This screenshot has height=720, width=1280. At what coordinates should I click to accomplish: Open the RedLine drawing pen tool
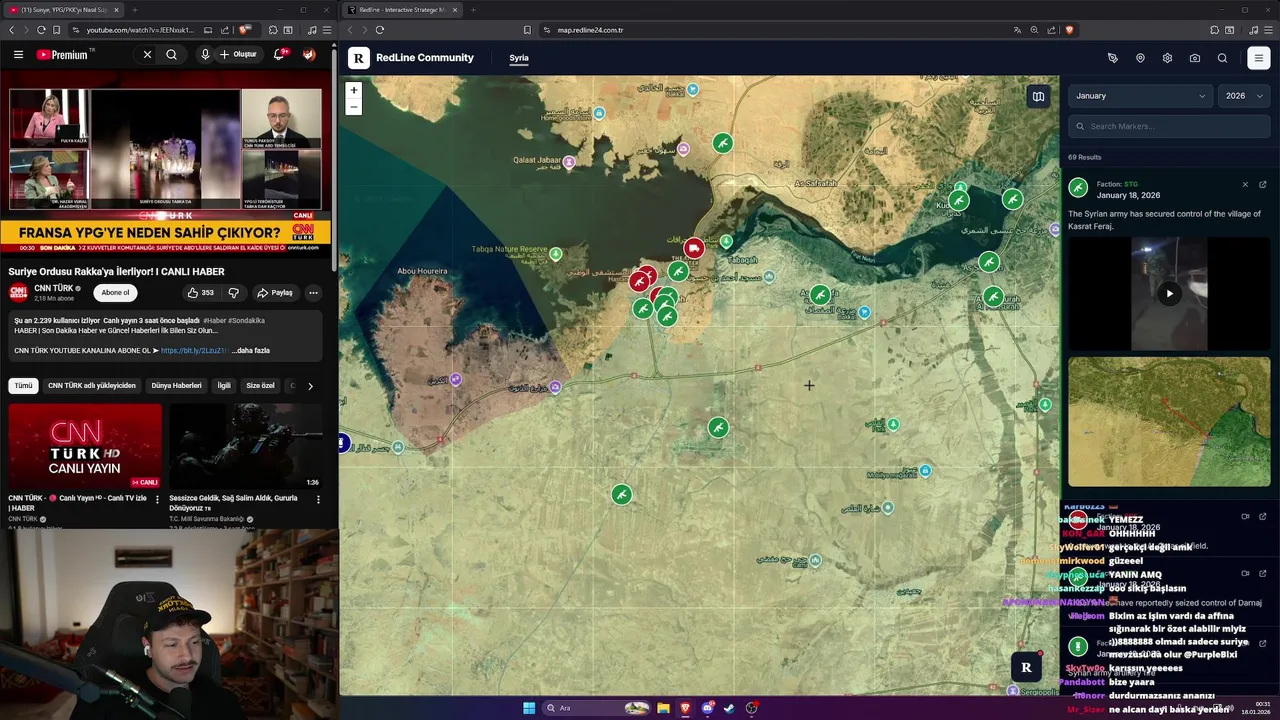(x=1113, y=58)
